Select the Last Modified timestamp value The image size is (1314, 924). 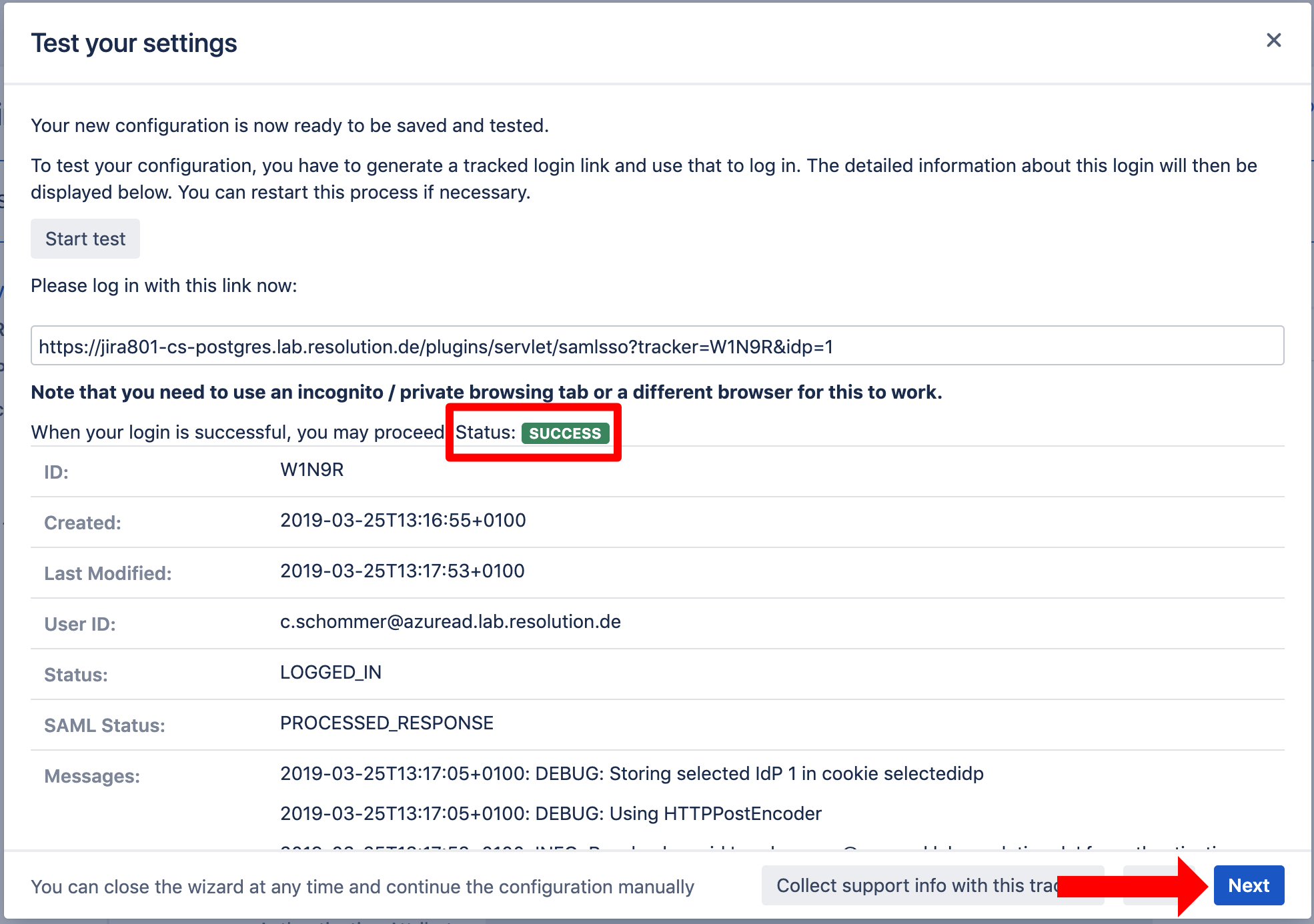coord(402,571)
